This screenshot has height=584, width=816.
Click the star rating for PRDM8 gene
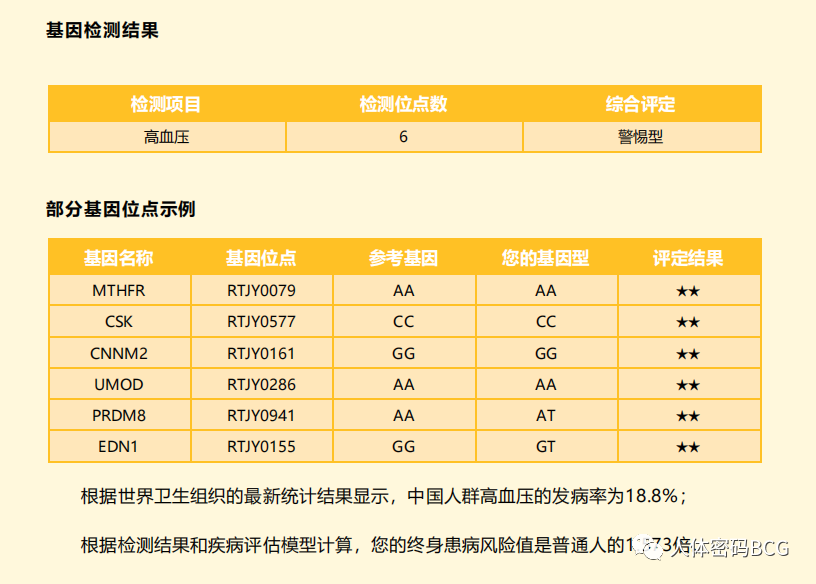coord(690,414)
